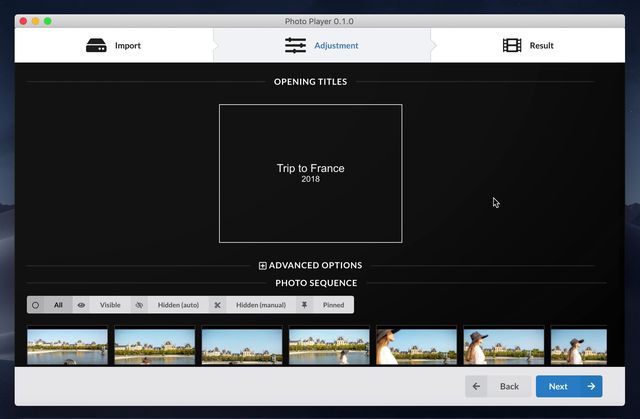Minimize the Photo Player window
This screenshot has height=419, width=640.
[36, 21]
